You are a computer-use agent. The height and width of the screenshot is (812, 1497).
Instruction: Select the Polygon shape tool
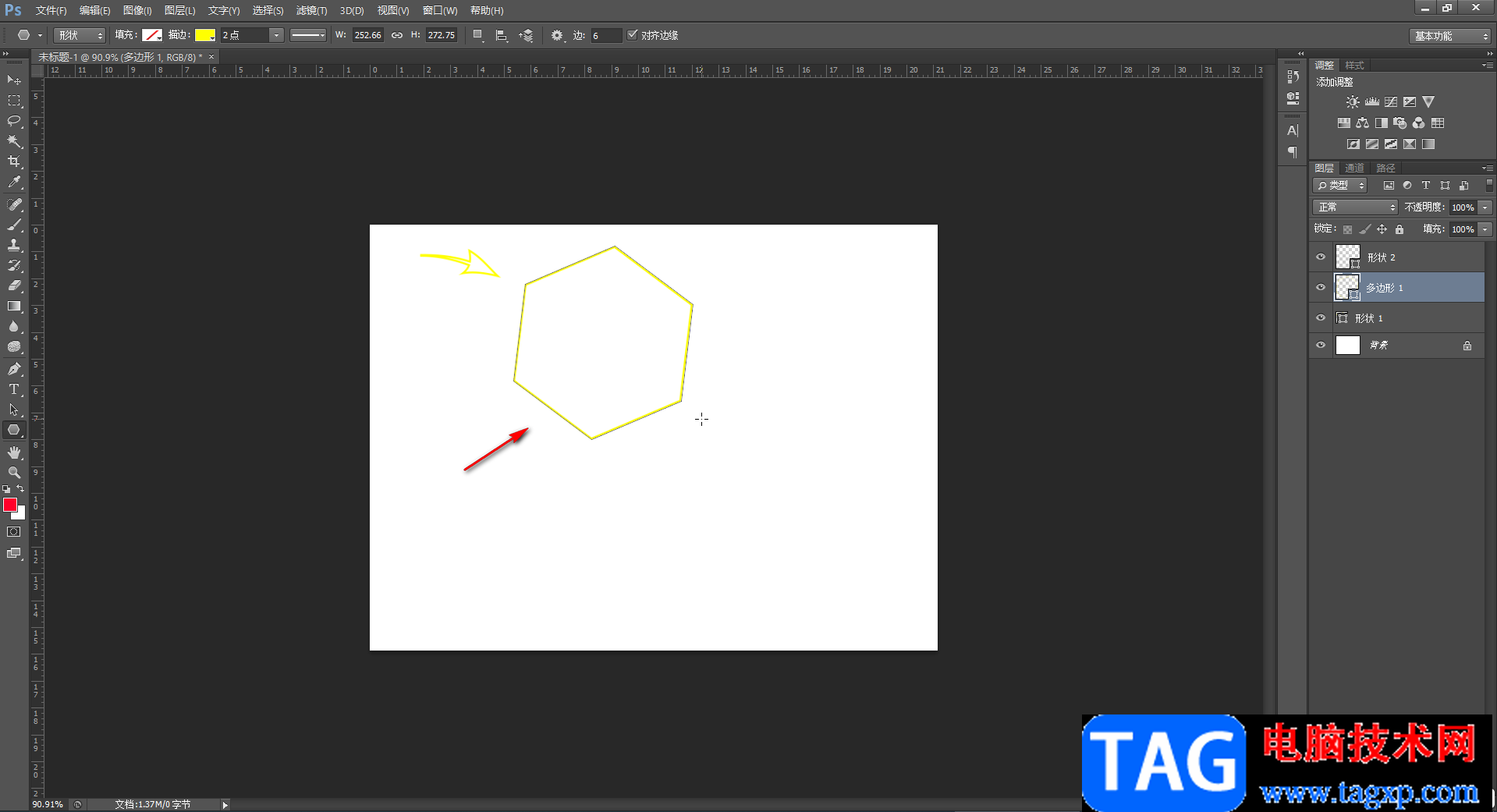click(14, 430)
